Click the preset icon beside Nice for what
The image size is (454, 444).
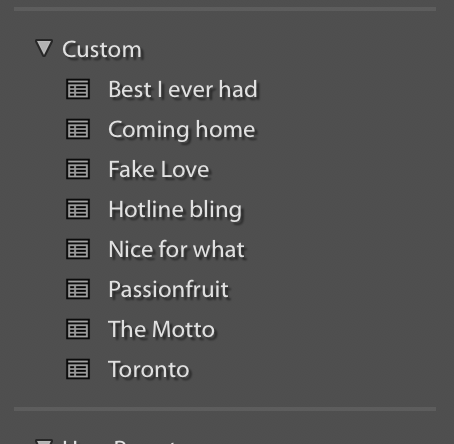click(x=78, y=249)
